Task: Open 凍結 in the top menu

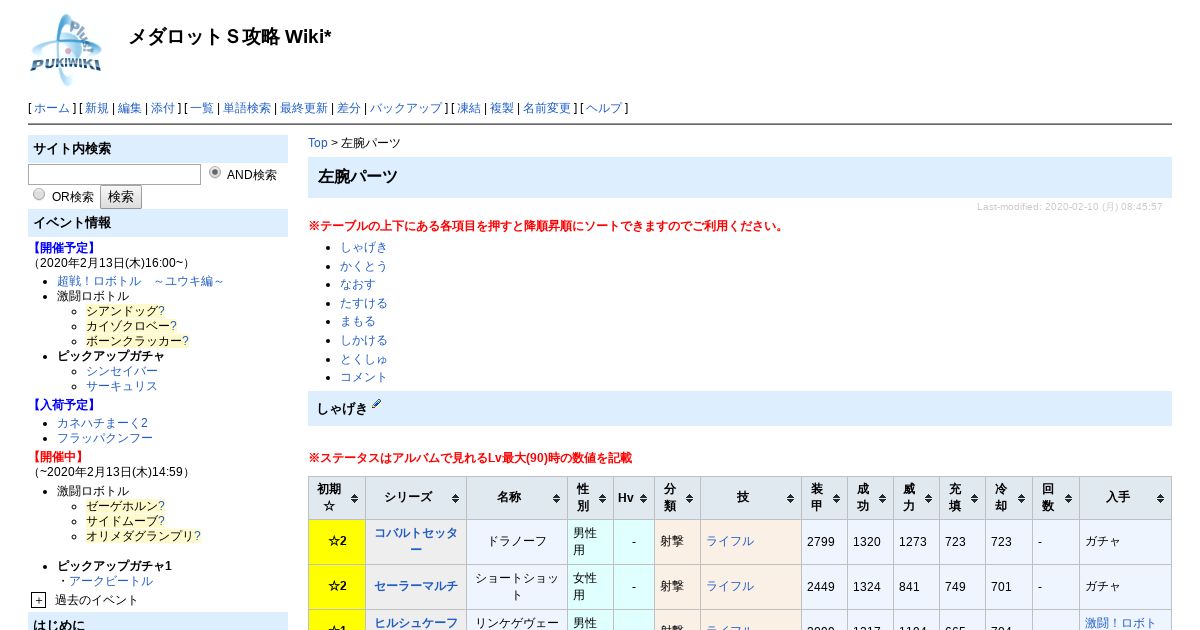Action: 469,108
